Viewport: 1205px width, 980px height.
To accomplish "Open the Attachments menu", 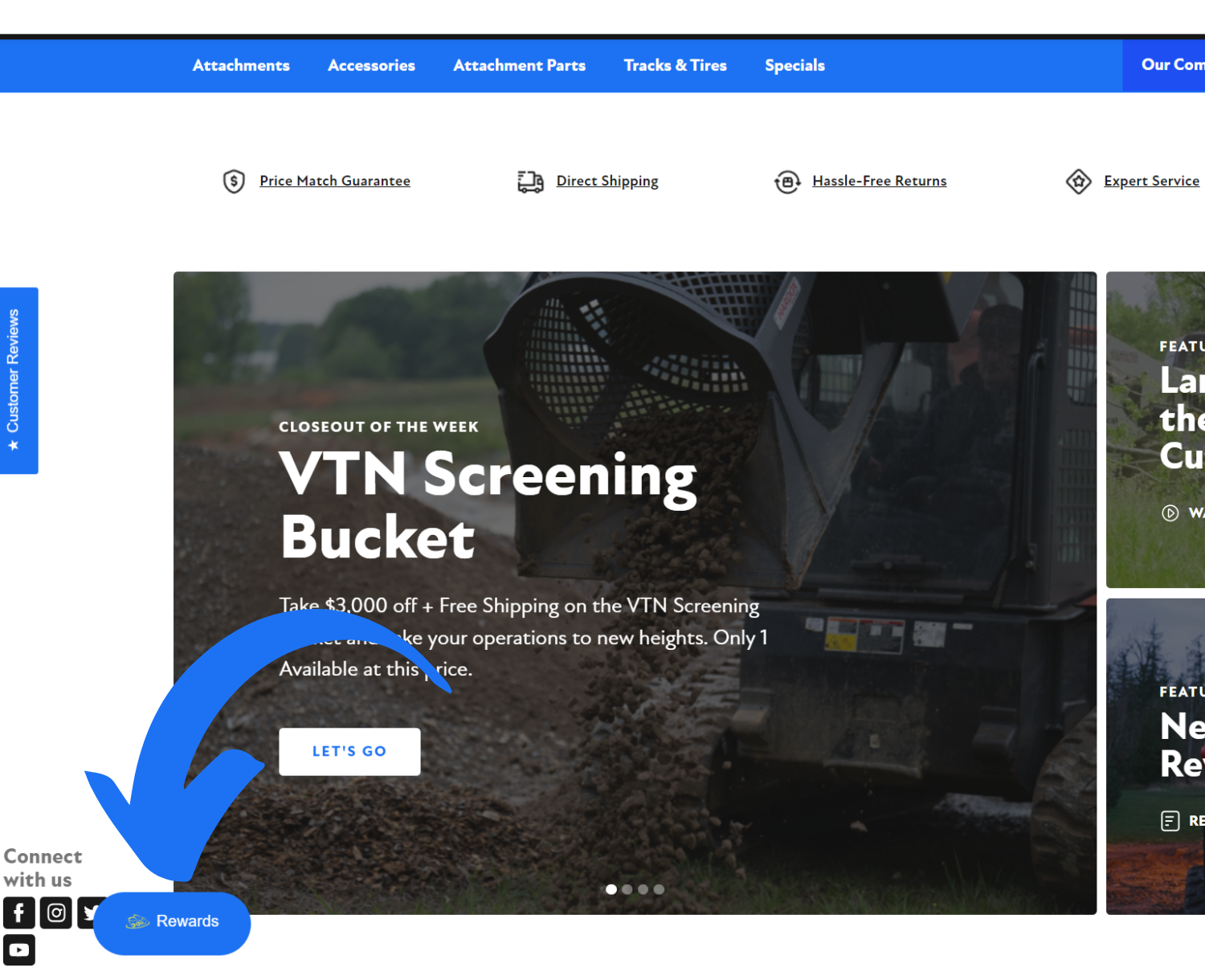I will (241, 65).
